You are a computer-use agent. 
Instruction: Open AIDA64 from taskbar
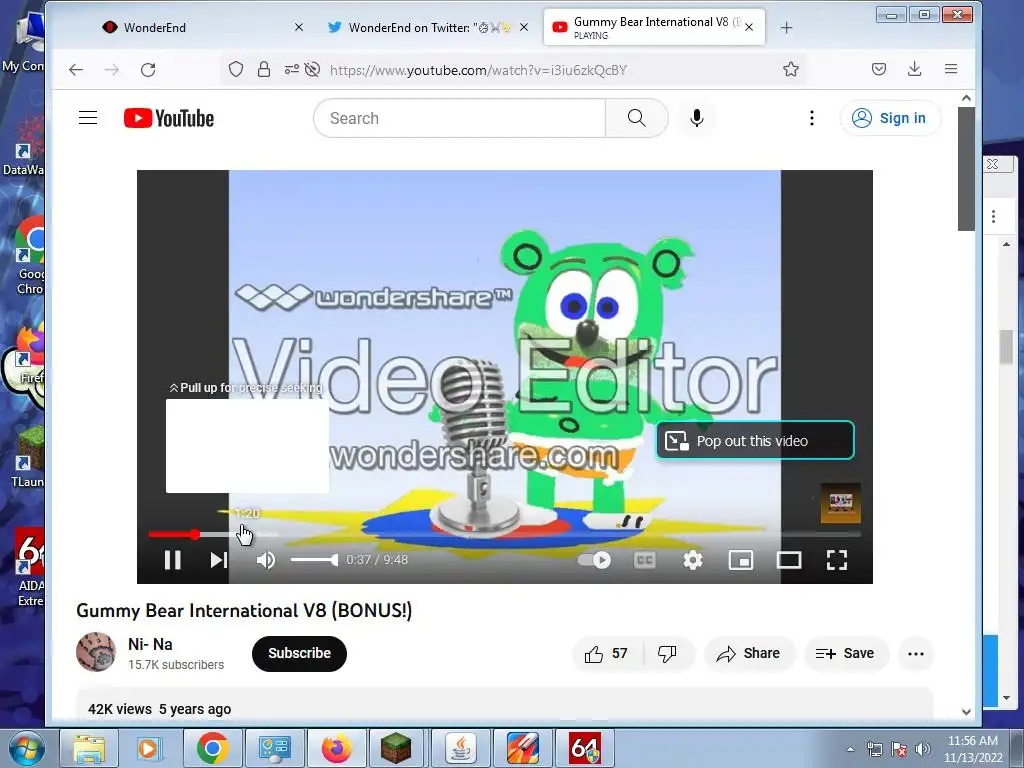pos(585,748)
